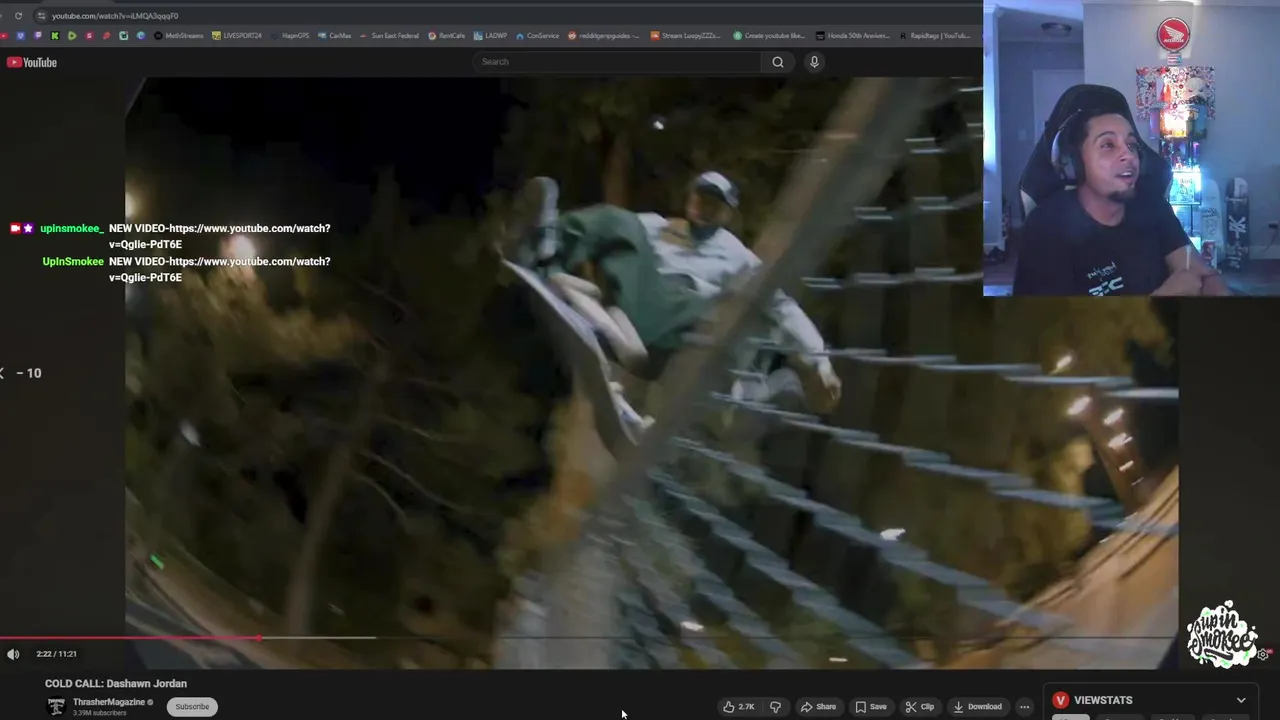Open the Create youtube bookmark
Viewport: 1280px width, 720px height.
(769, 36)
